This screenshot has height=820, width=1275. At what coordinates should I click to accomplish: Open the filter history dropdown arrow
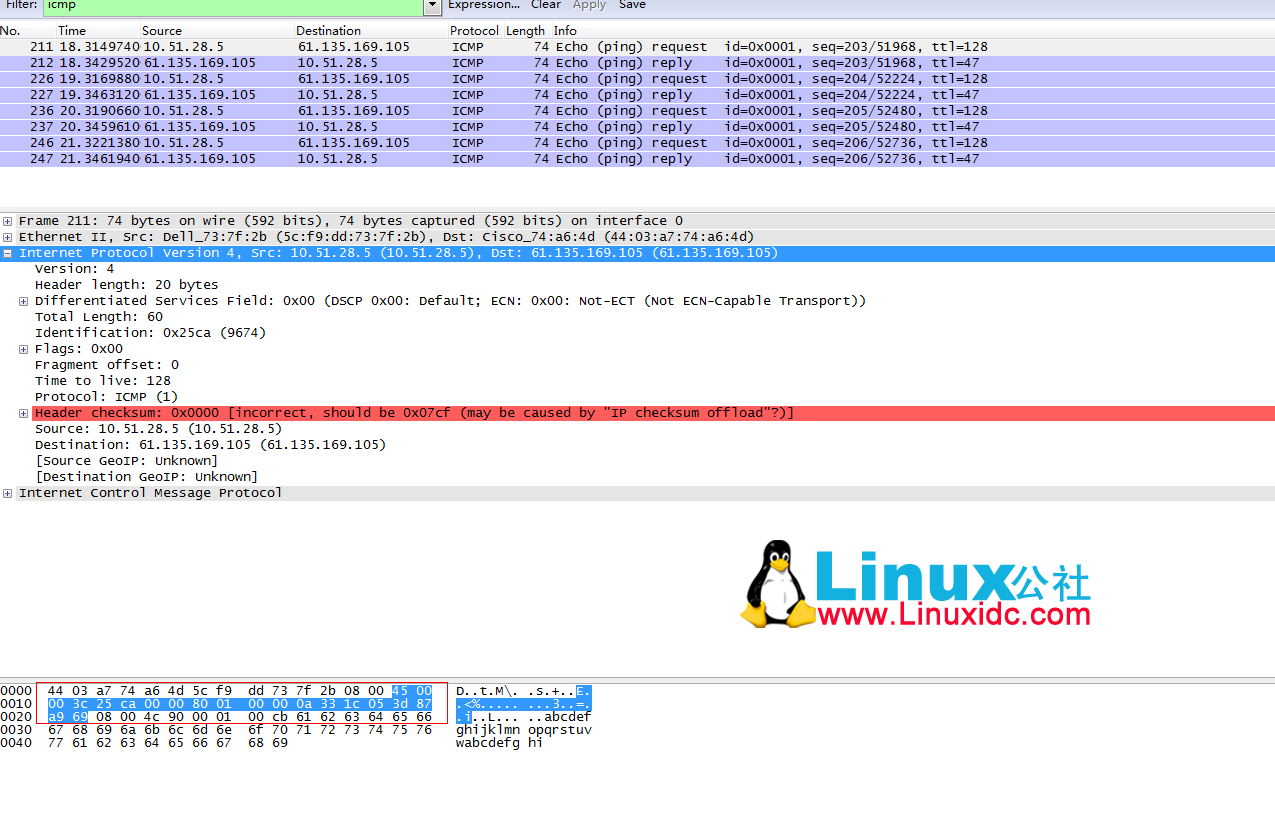click(432, 6)
